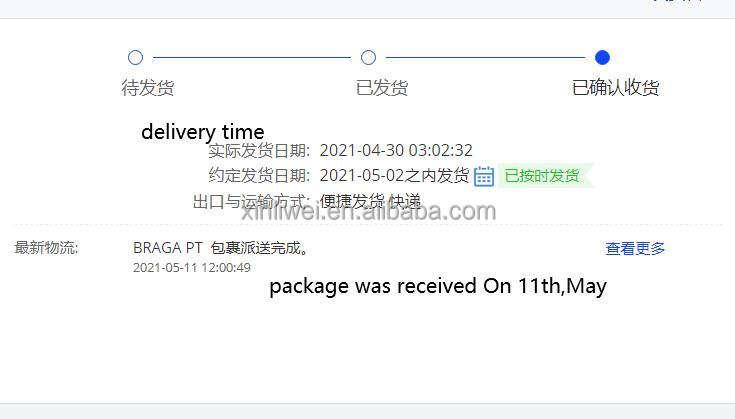Click the 出口与运输方式 label
The width and height of the screenshot is (735, 419).
[251, 202]
